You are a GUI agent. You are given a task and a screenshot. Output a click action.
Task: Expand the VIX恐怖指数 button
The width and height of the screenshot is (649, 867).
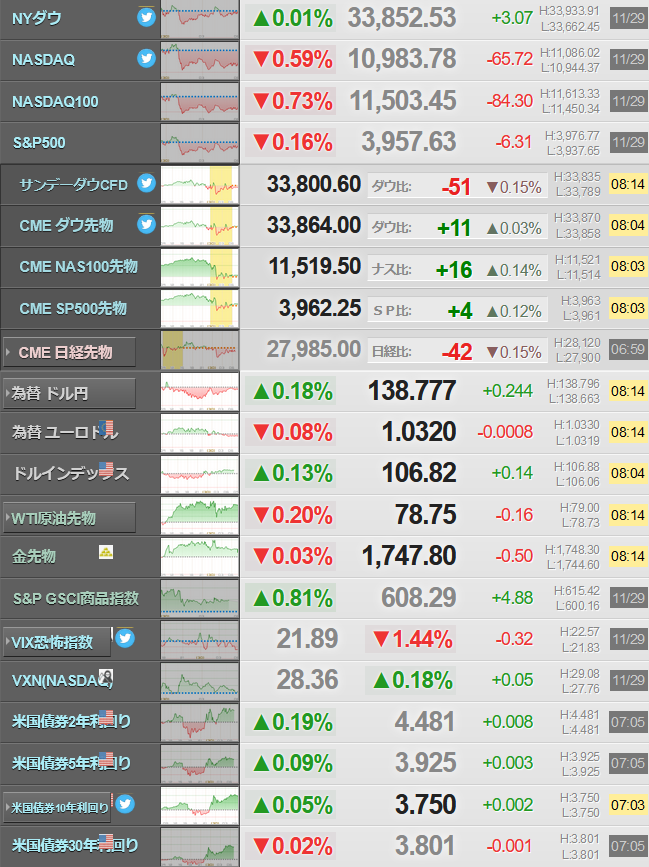coord(57,642)
